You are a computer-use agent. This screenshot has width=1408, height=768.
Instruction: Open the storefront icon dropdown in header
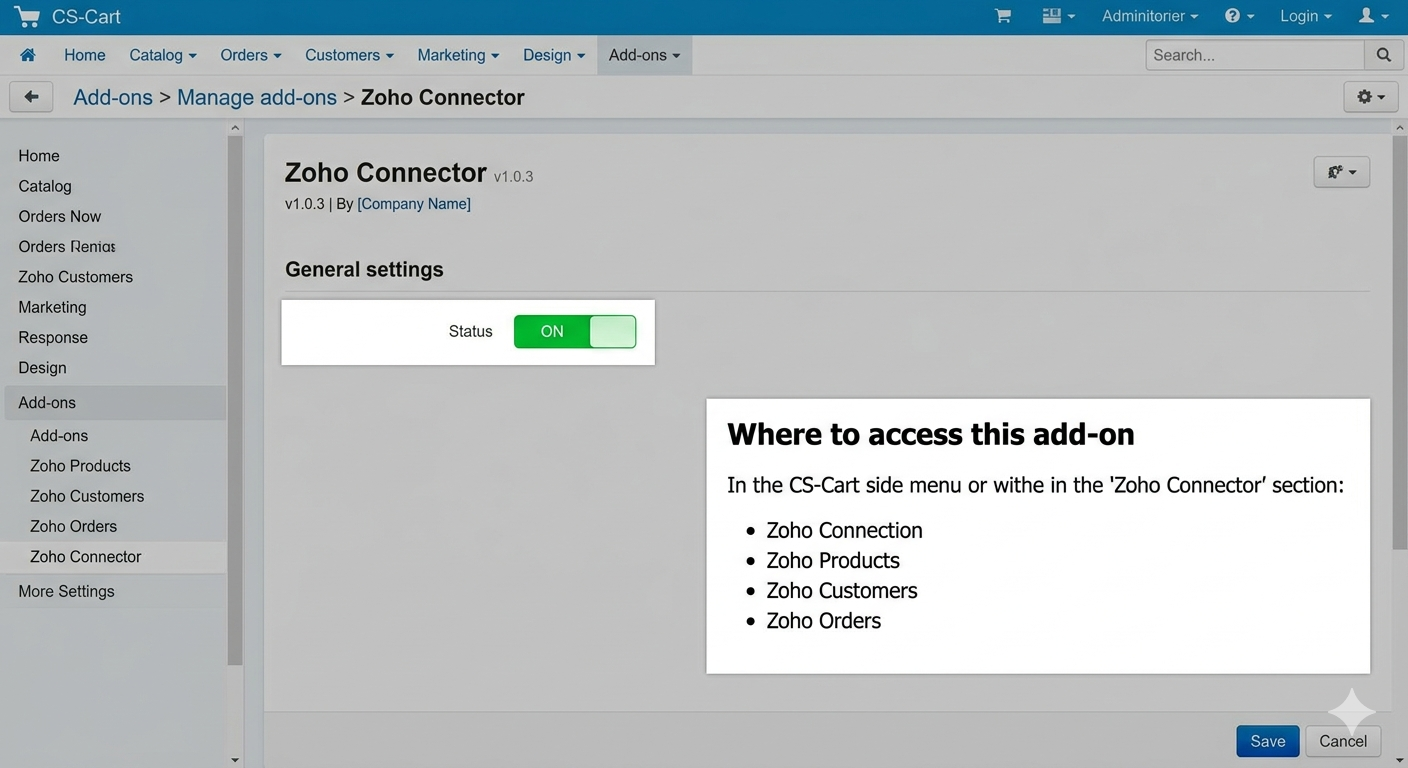(x=1058, y=16)
